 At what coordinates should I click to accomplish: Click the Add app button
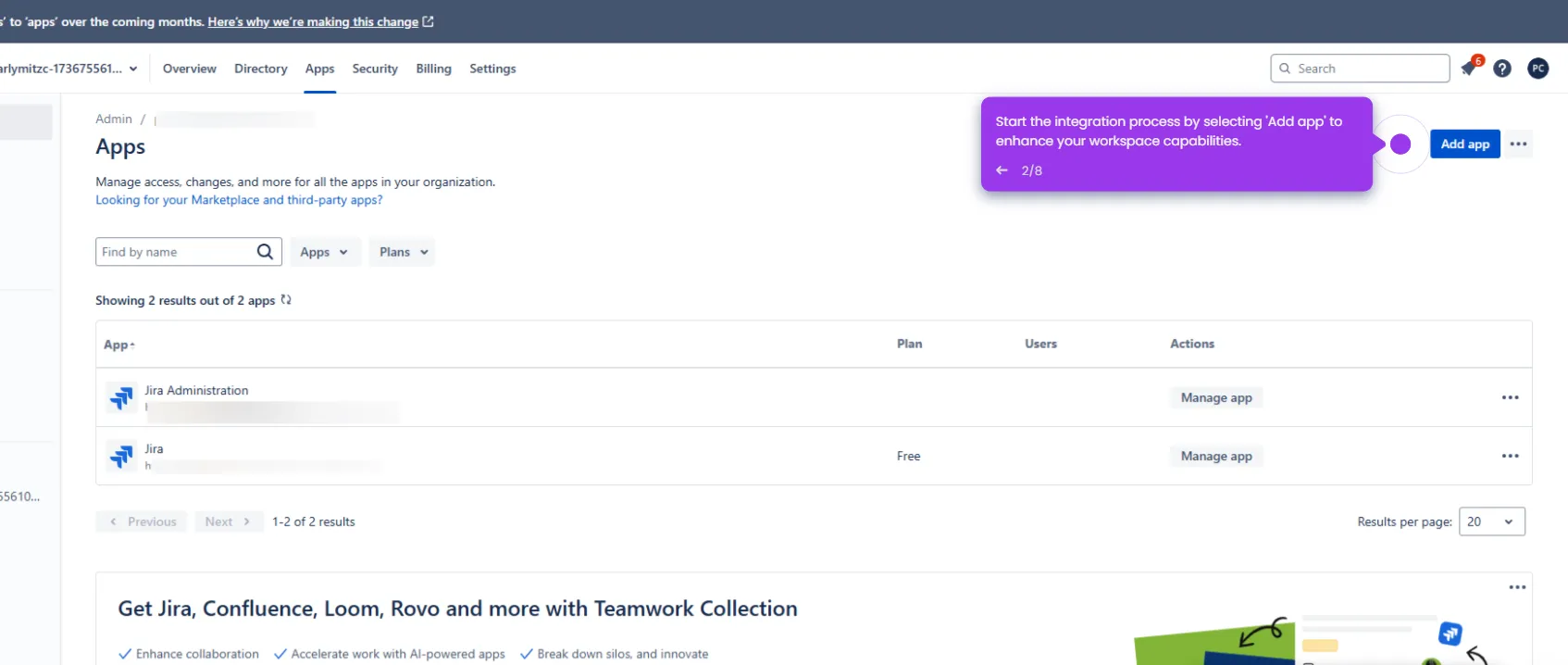click(x=1465, y=144)
